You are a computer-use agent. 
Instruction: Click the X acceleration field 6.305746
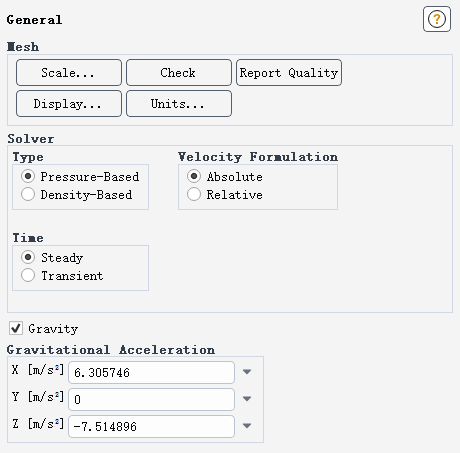coord(151,372)
